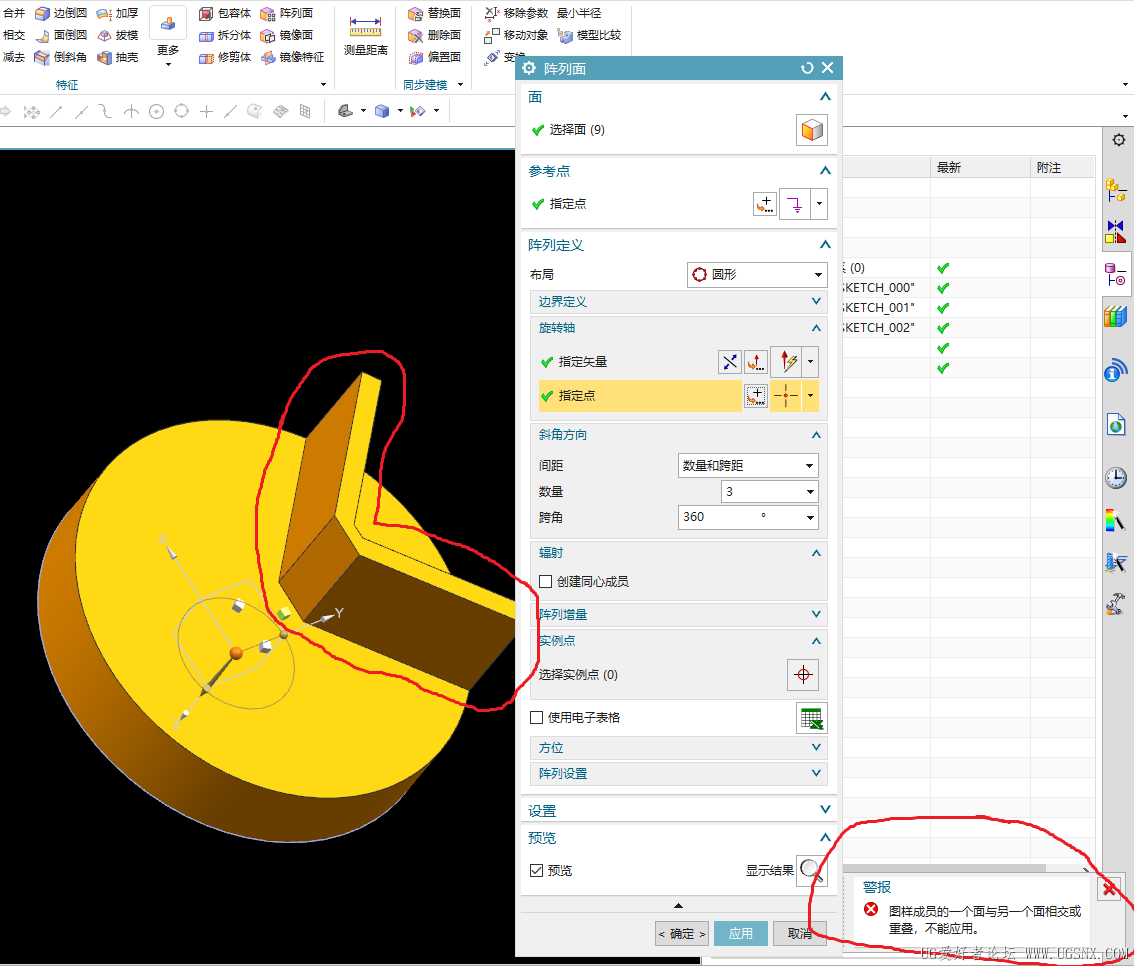This screenshot has height=966, width=1134.
Task: Expand the 设置 section
Action: point(678,811)
